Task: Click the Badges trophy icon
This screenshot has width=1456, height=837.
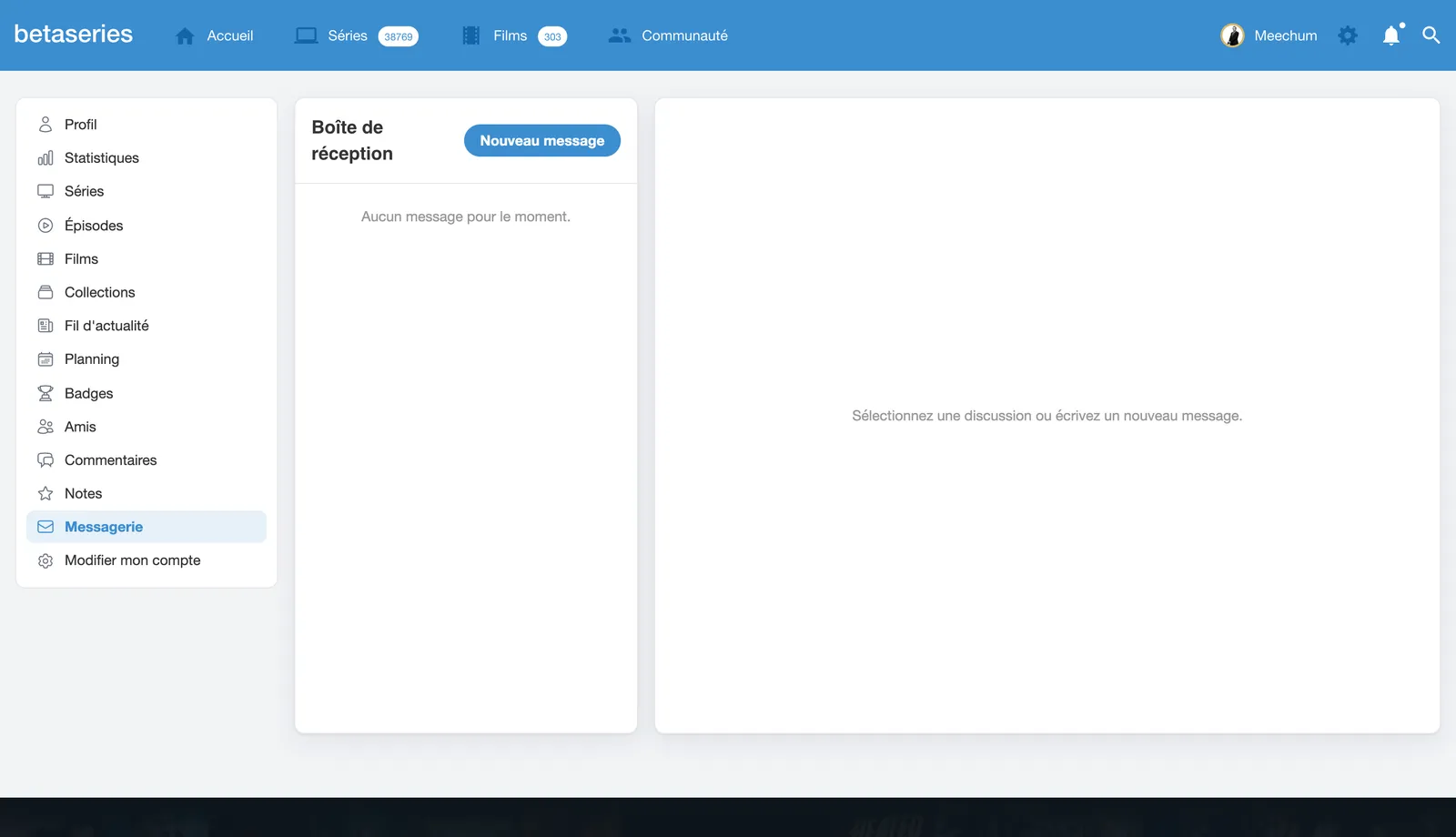Action: pyautogui.click(x=45, y=393)
